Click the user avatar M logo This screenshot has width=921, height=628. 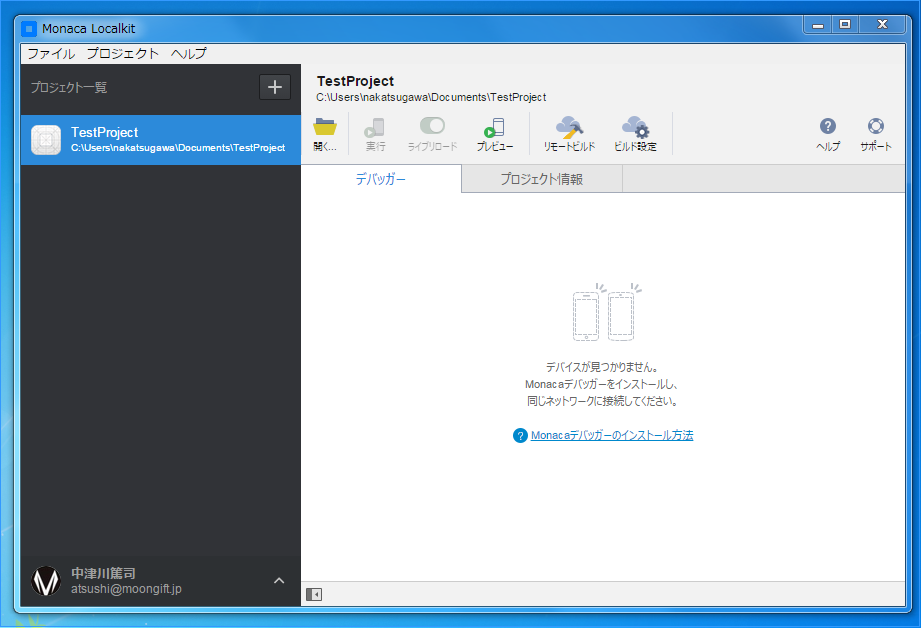[x=46, y=581]
